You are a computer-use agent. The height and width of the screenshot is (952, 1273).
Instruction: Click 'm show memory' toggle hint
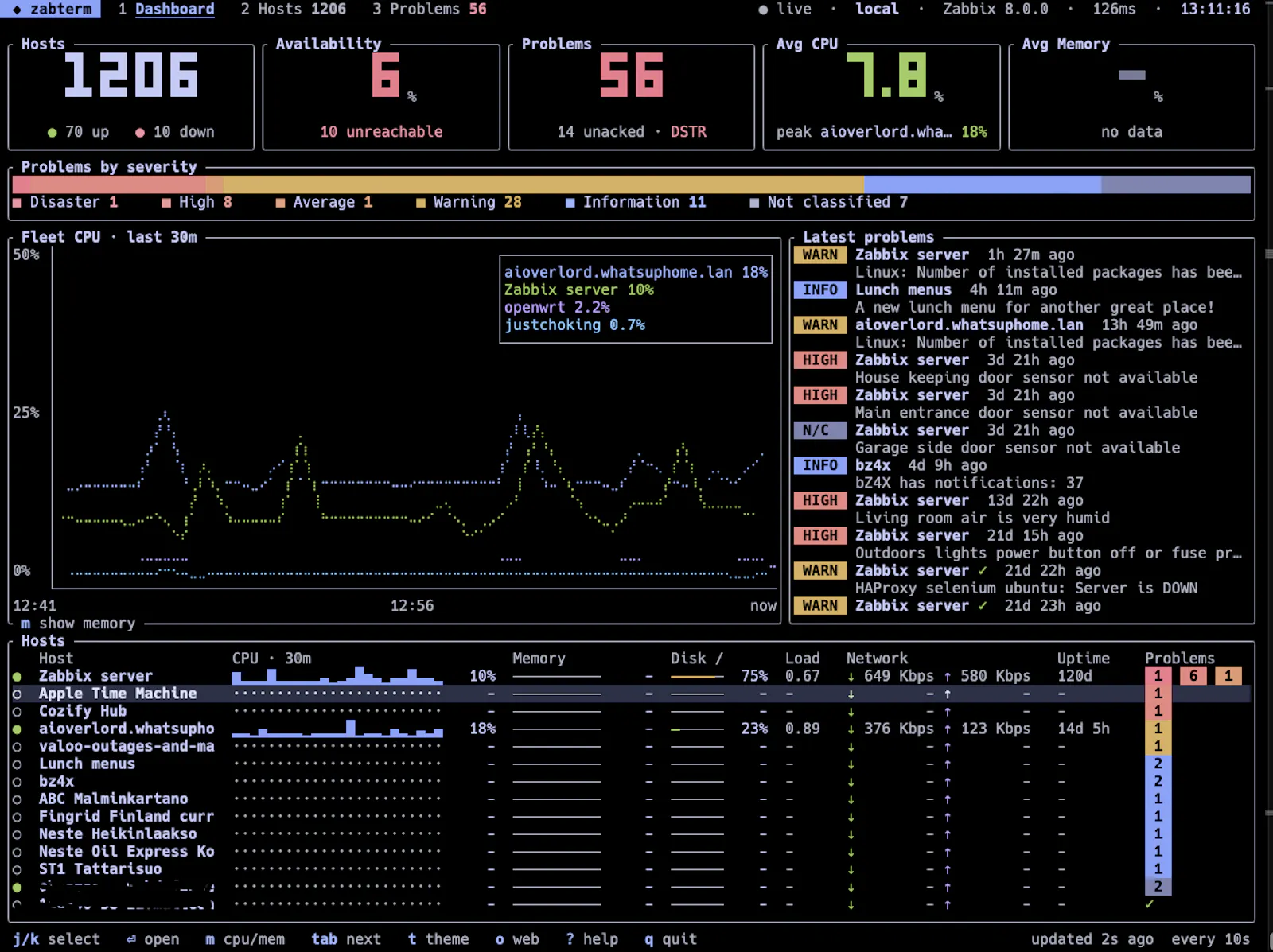click(x=78, y=624)
